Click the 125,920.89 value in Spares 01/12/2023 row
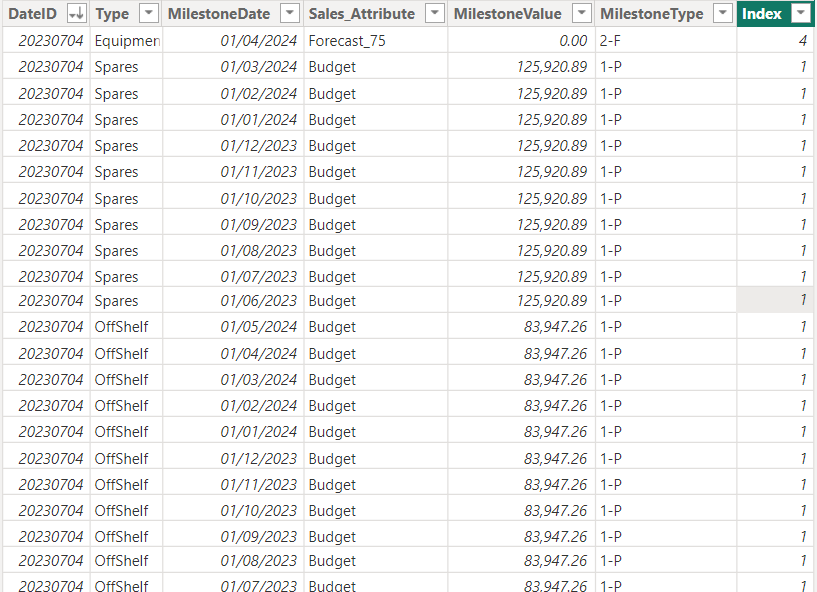This screenshot has width=817, height=592. point(521,146)
